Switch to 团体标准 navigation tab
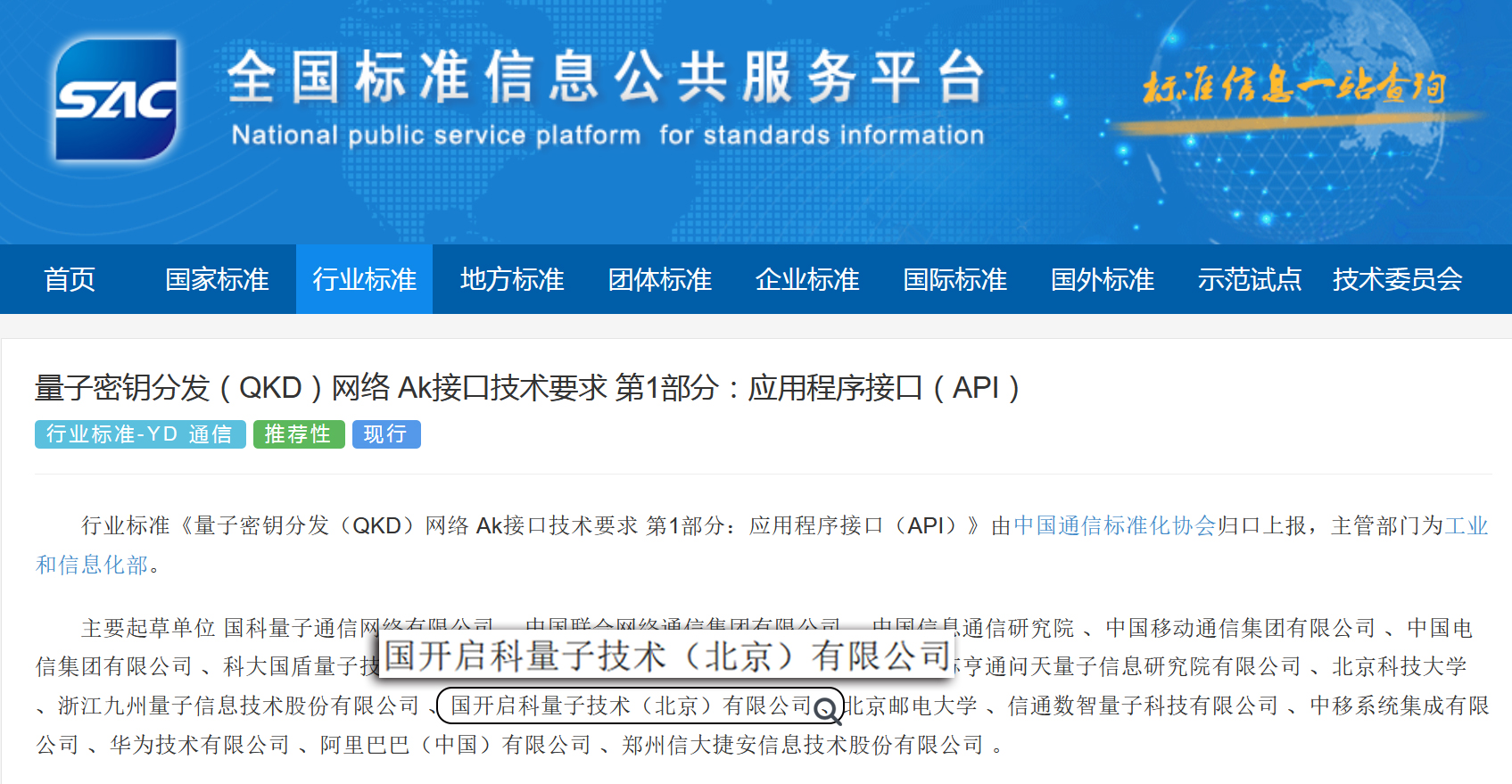Screen dimensions: 1512x784 [660, 279]
